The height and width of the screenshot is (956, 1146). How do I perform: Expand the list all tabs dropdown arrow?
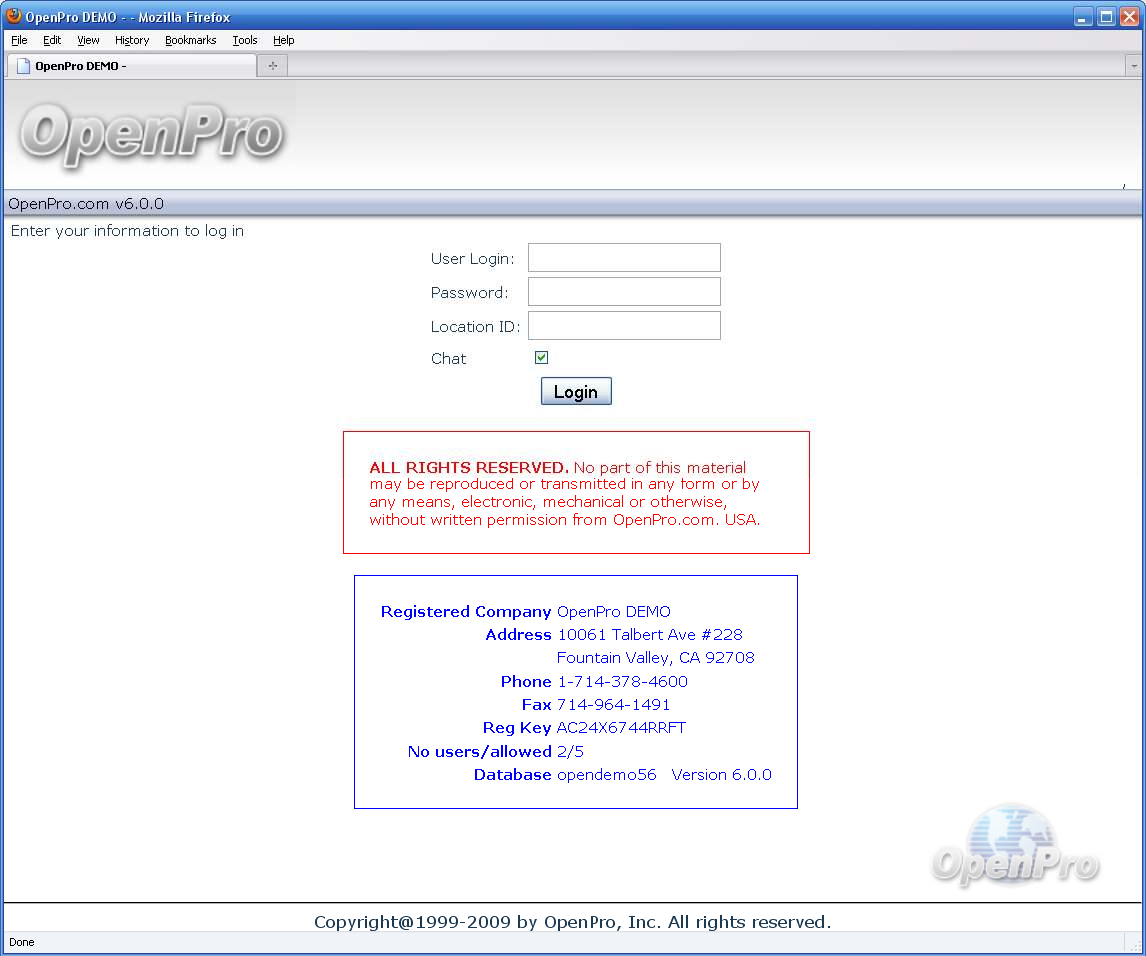1134,66
